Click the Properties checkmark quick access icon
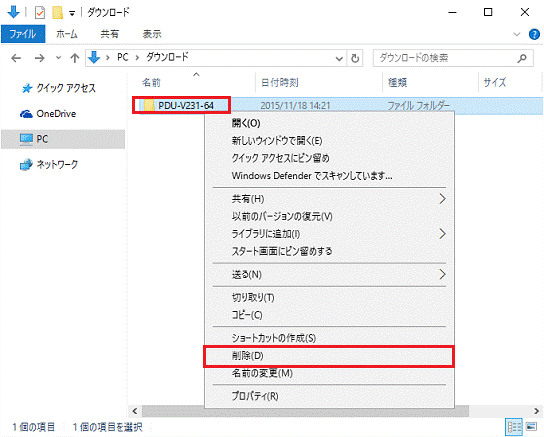The width and height of the screenshot is (544, 437). point(40,13)
